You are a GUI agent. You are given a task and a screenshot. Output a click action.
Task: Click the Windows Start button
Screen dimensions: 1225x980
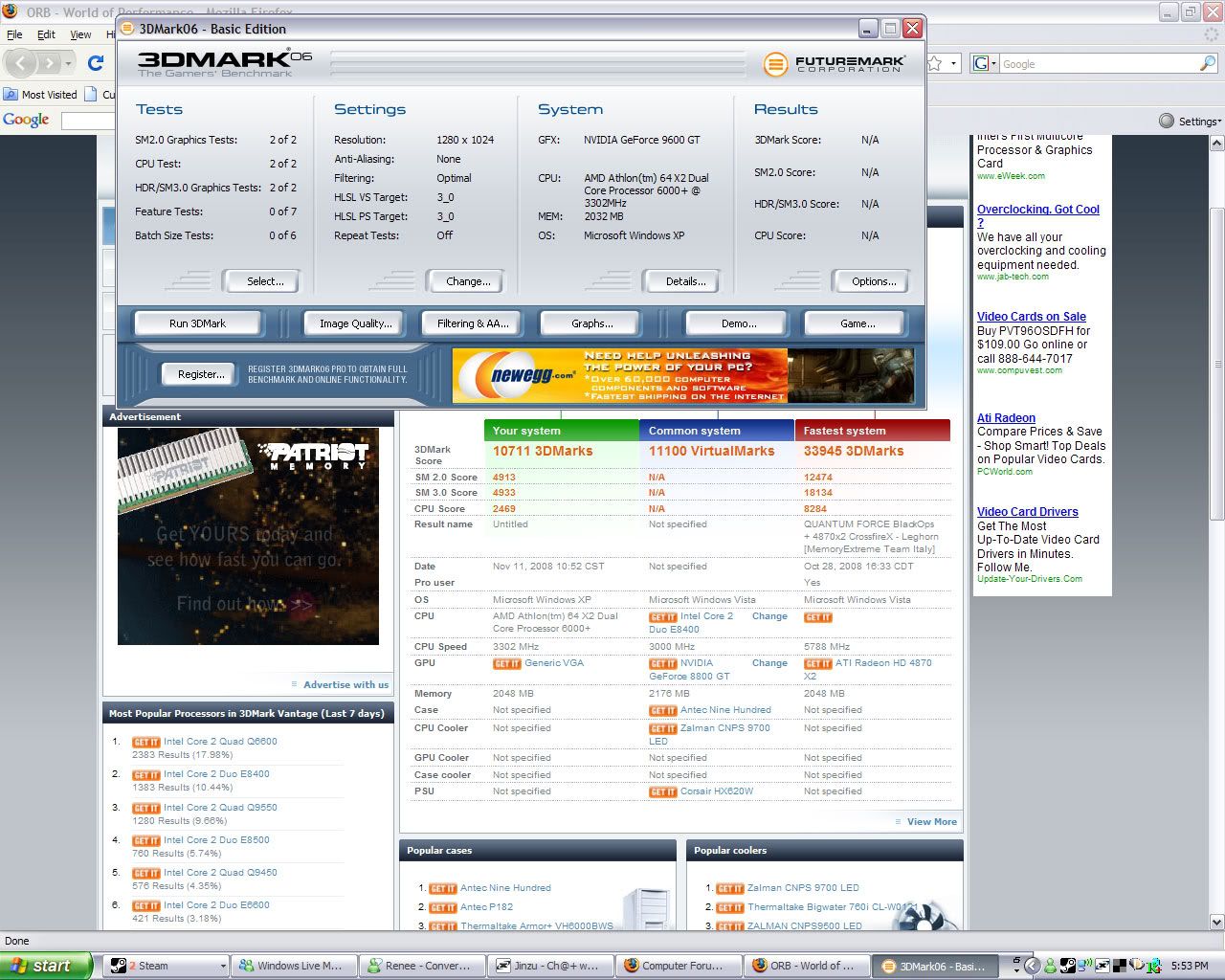click(x=46, y=966)
